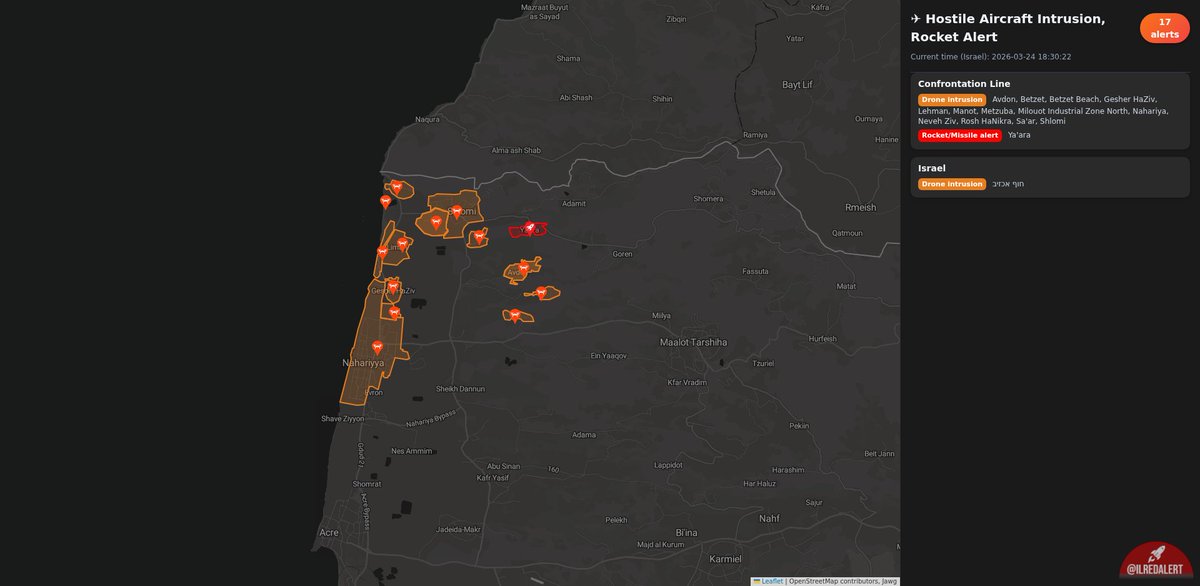1200x586 pixels.
Task: Click the red rocket marker at Ya'ara
Action: (x=530, y=229)
